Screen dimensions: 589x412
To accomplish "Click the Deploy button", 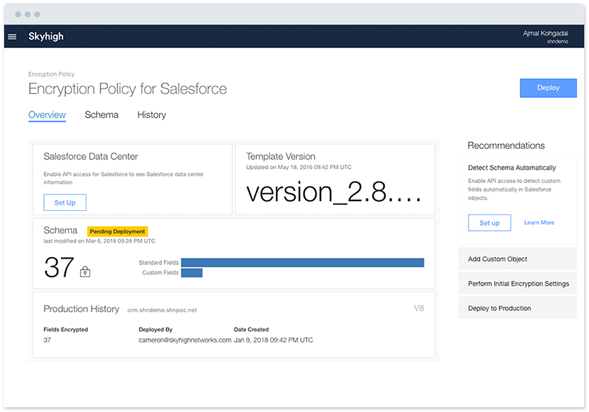I will tap(548, 88).
